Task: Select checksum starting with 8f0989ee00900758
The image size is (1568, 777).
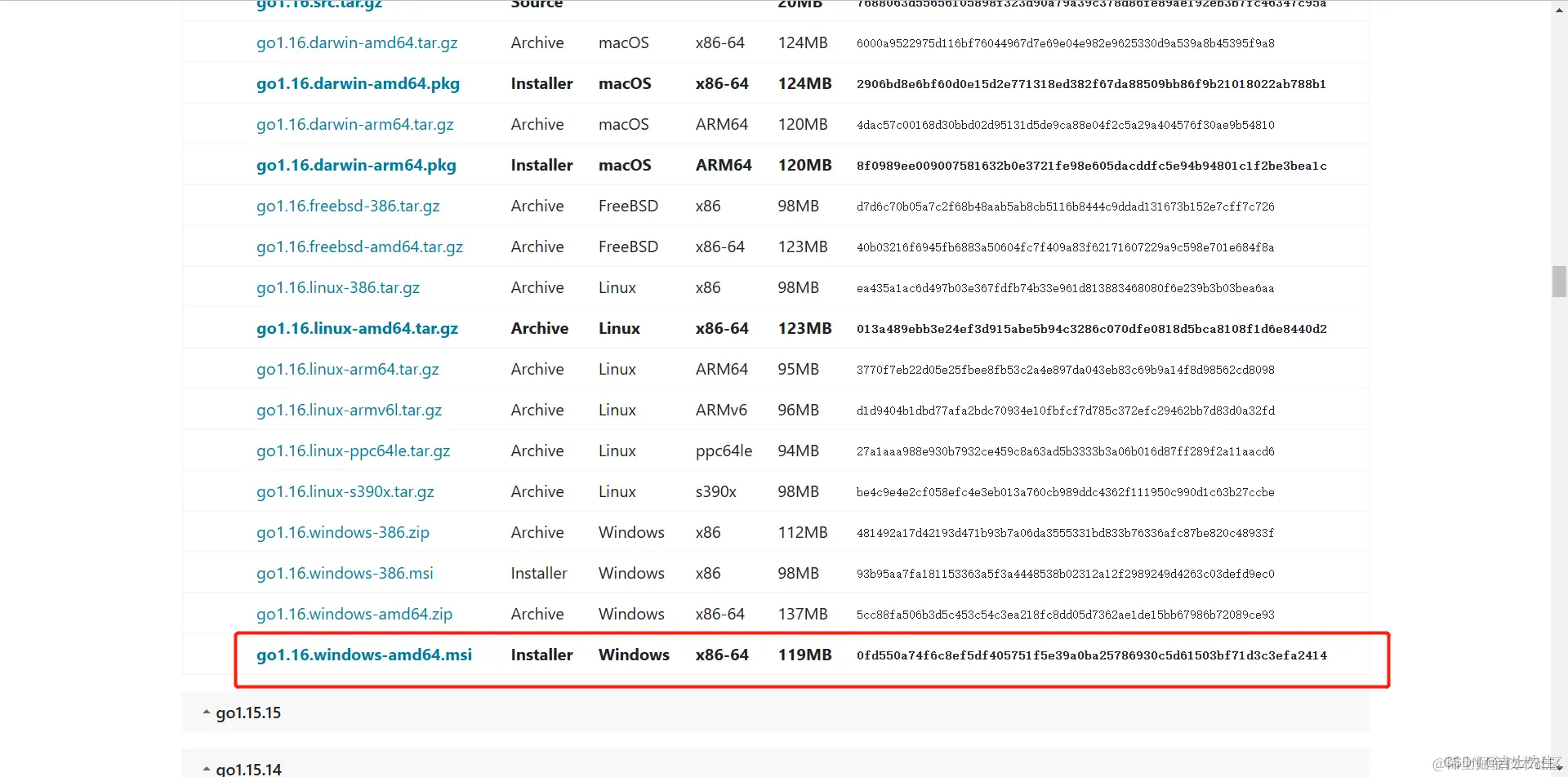Action: pyautogui.click(x=1092, y=166)
